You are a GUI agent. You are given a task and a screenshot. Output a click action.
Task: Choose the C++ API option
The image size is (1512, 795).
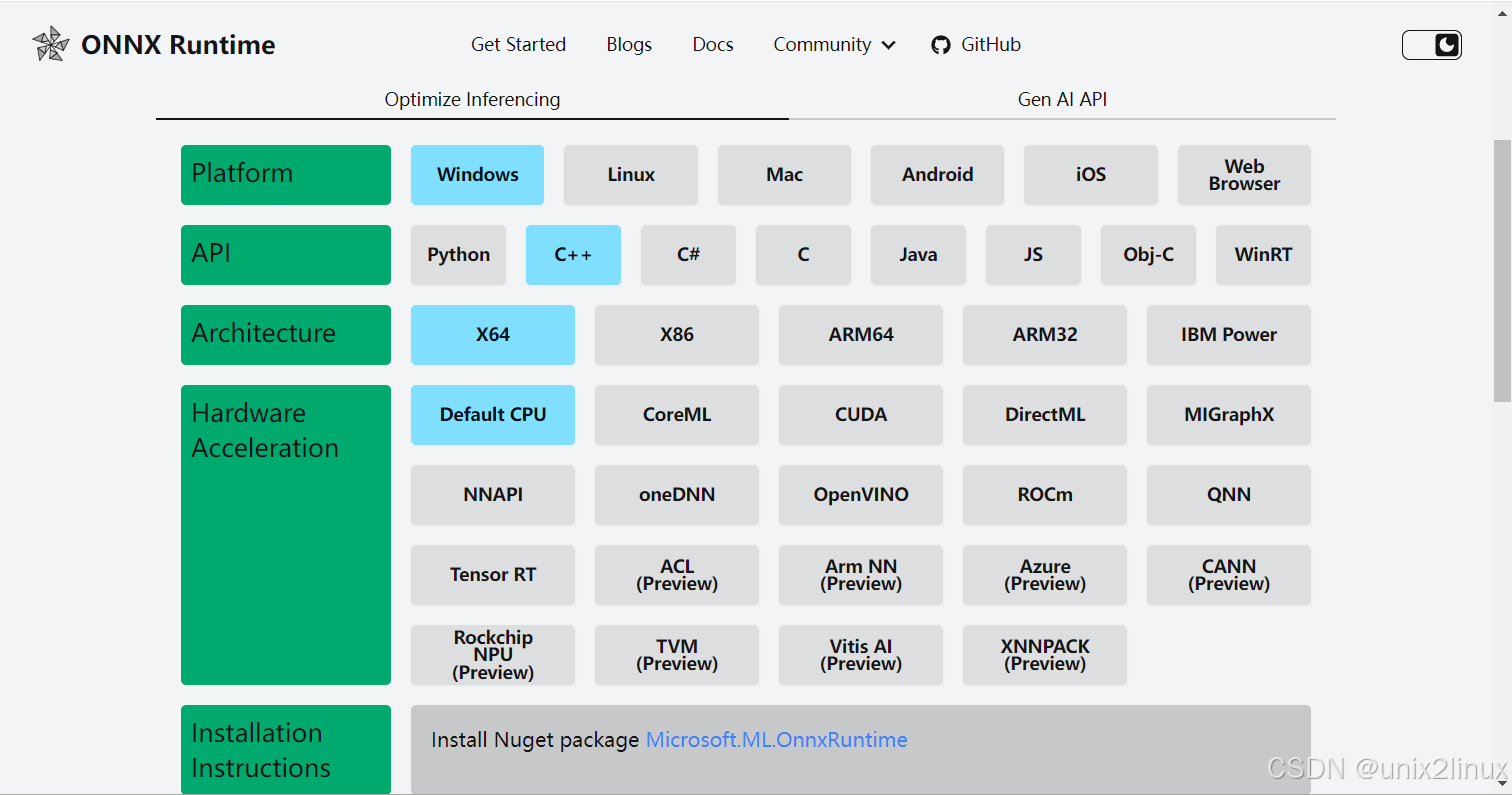[573, 255]
